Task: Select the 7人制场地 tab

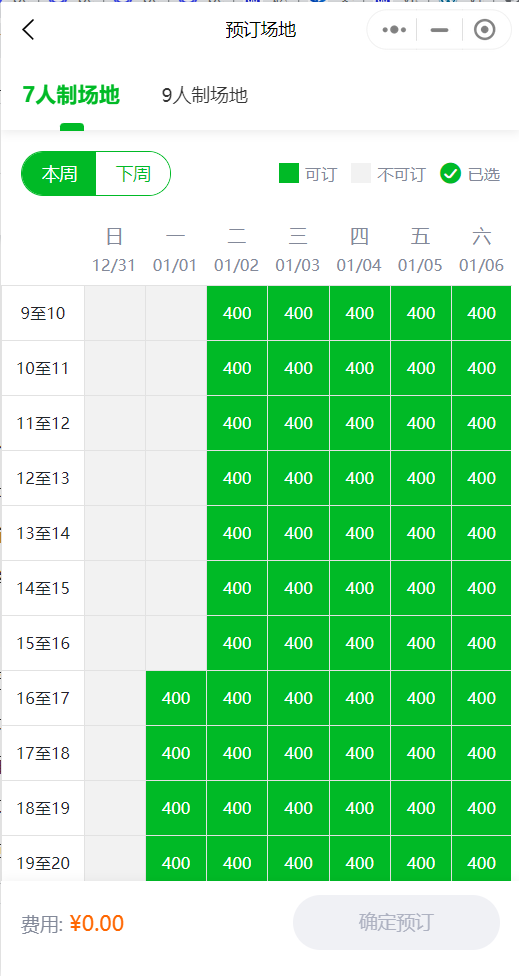Action: tap(71, 95)
